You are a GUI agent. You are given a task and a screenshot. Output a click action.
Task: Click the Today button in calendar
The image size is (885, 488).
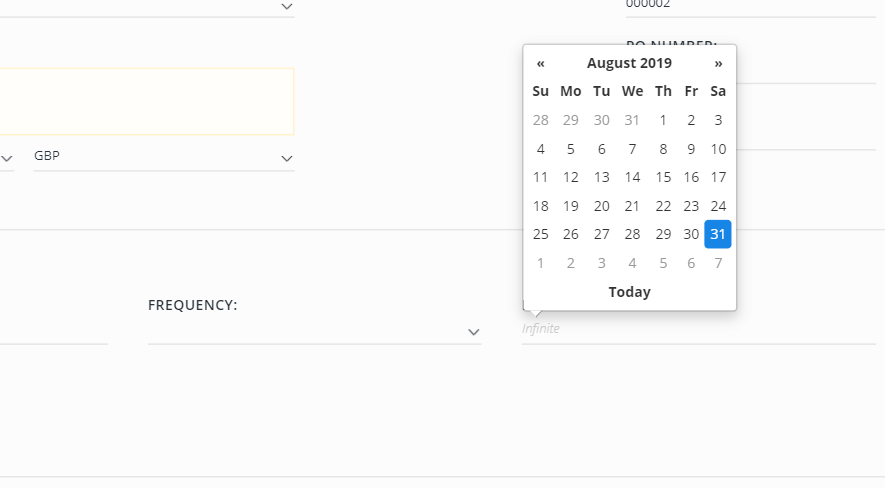tap(629, 292)
